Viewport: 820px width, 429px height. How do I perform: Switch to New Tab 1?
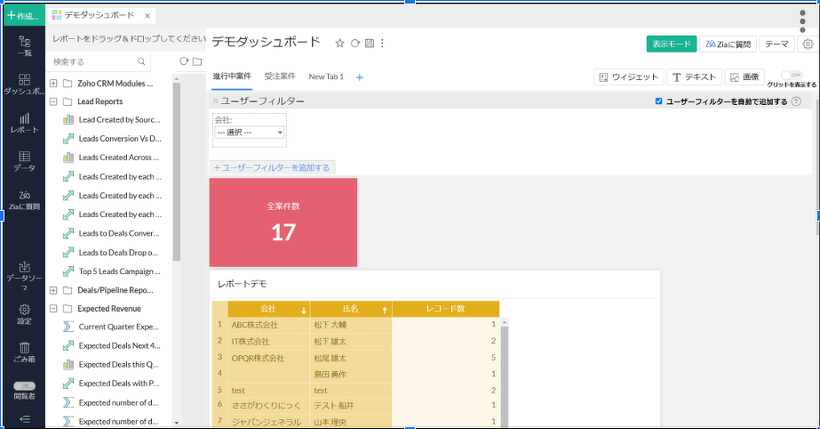click(326, 77)
